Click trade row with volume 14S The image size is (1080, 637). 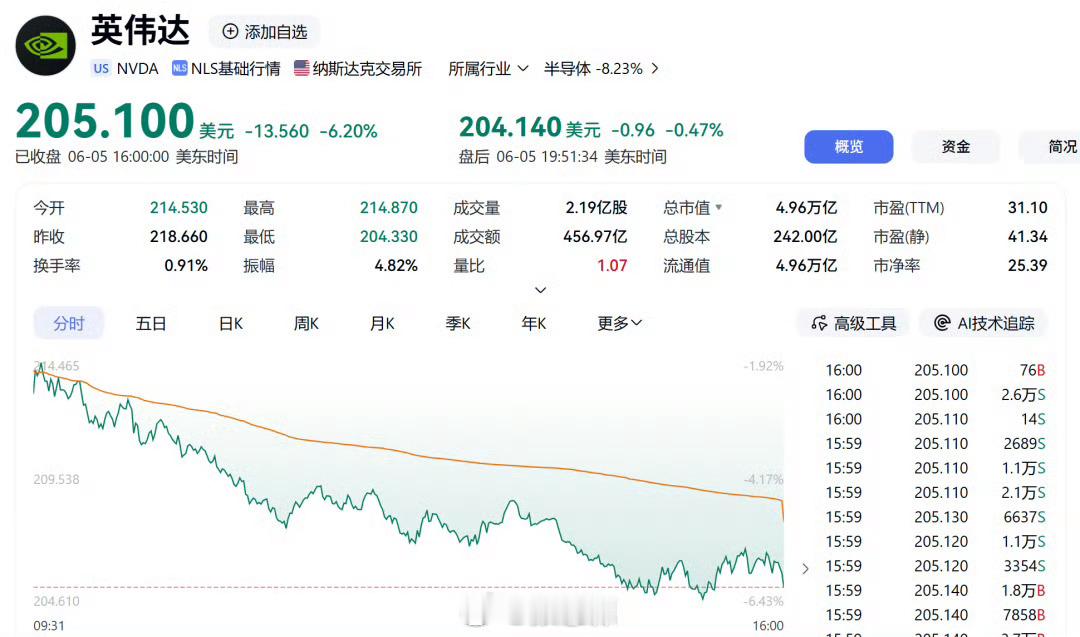pos(935,419)
